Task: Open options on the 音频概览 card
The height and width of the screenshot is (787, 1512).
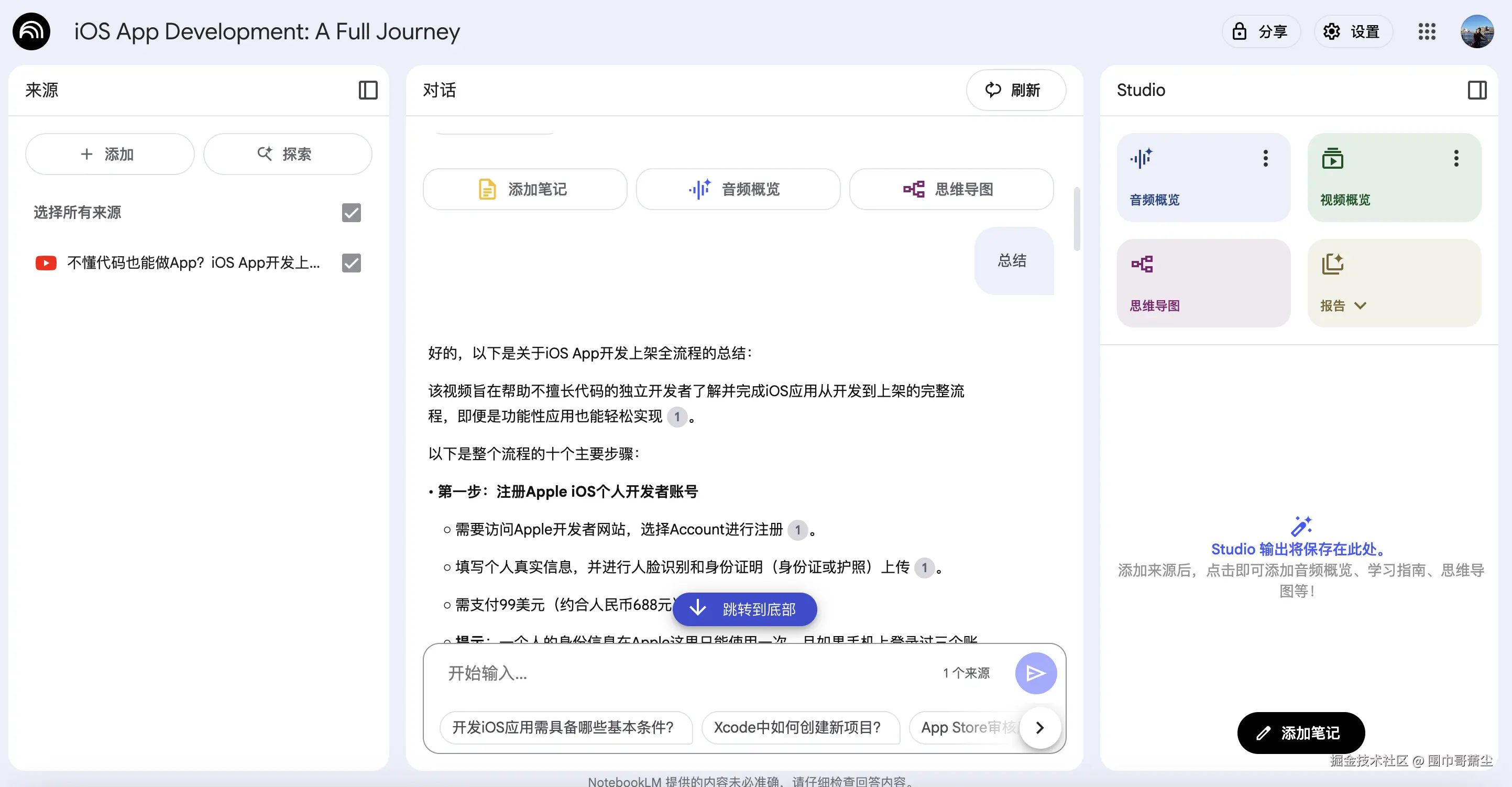Action: (1265, 157)
